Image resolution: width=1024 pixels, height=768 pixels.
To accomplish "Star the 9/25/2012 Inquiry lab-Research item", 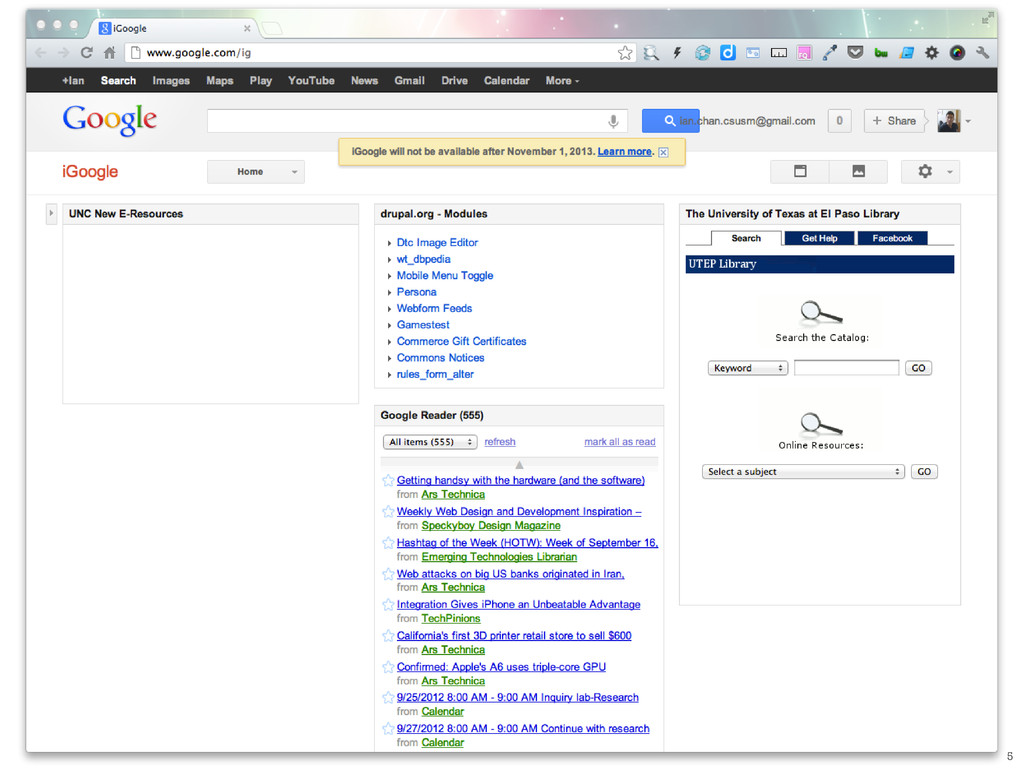I will click(388, 697).
